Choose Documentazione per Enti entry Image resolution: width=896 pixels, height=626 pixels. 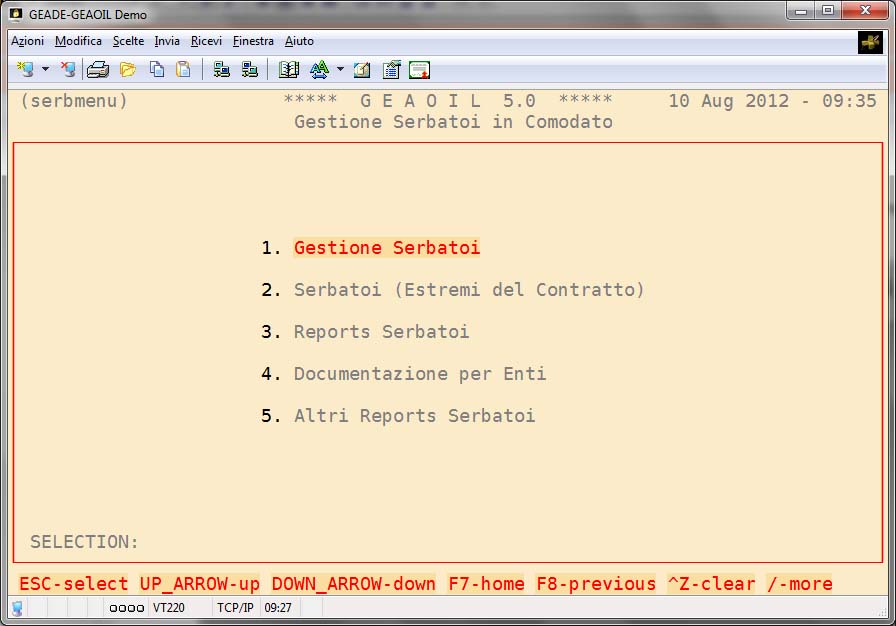click(420, 374)
